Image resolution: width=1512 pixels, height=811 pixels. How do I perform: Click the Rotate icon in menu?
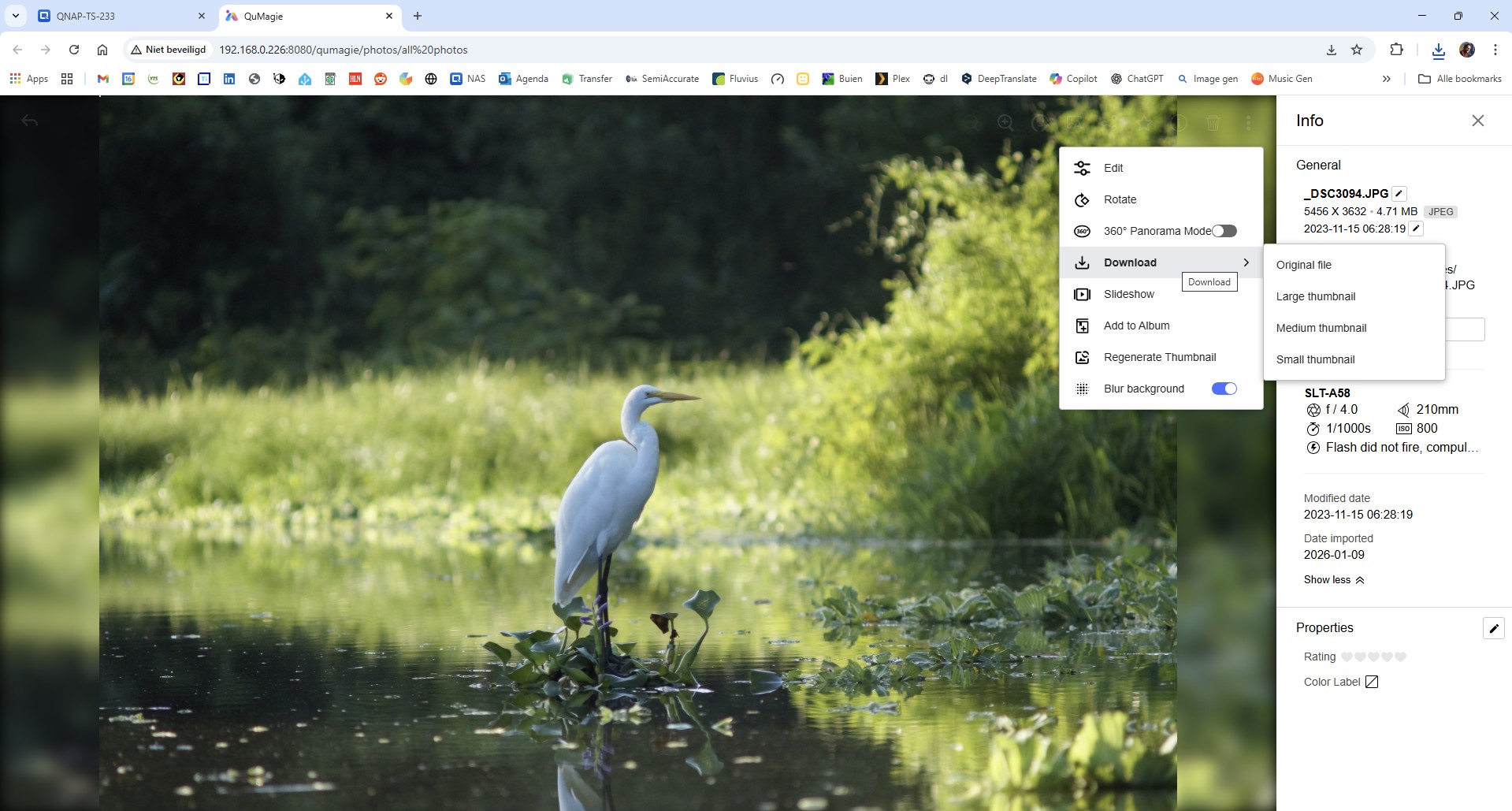pyautogui.click(x=1083, y=199)
